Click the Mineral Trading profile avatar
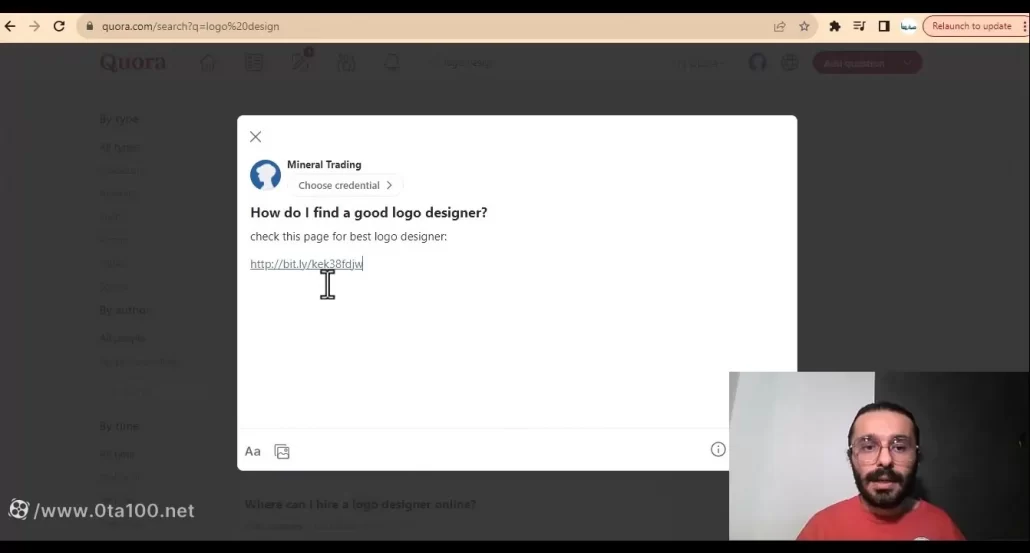This screenshot has height=553, width=1030. click(x=265, y=175)
